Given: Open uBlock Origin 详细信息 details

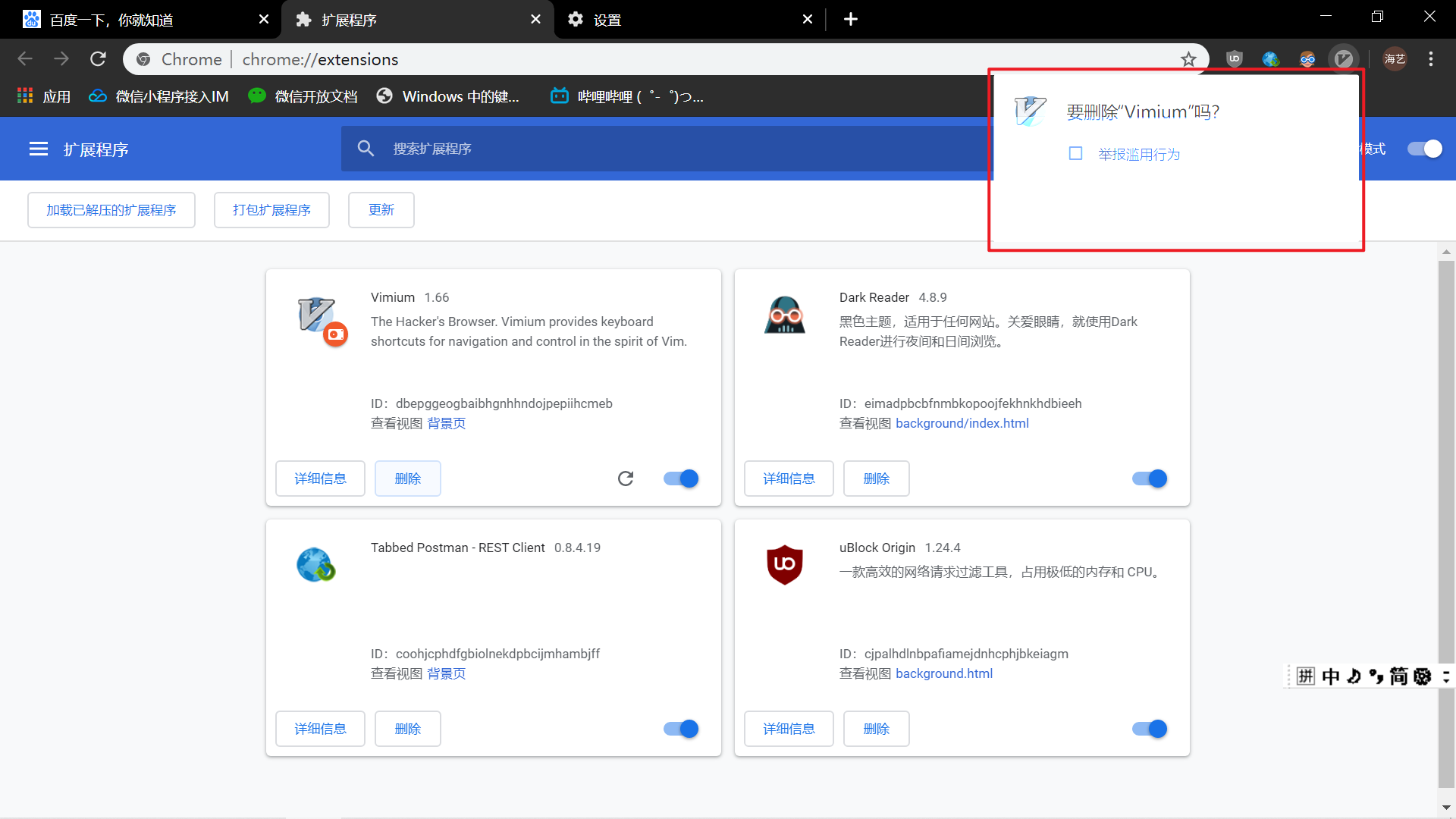Looking at the screenshot, I should click(789, 729).
